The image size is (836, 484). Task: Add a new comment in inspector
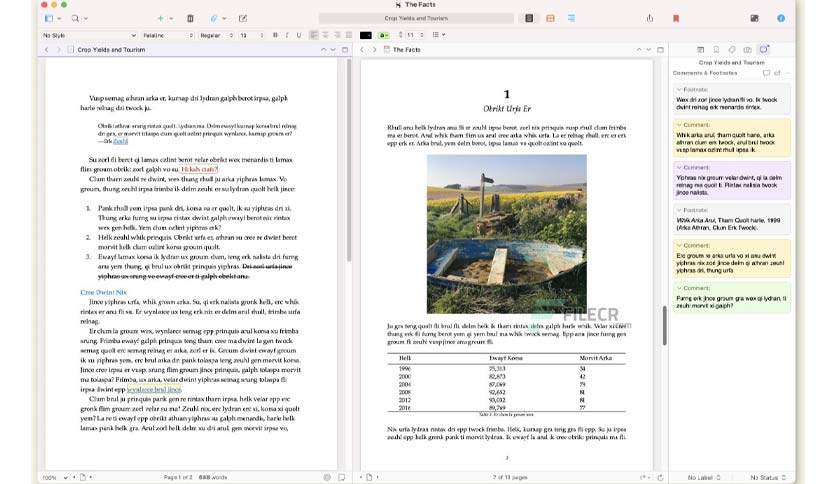click(766, 73)
